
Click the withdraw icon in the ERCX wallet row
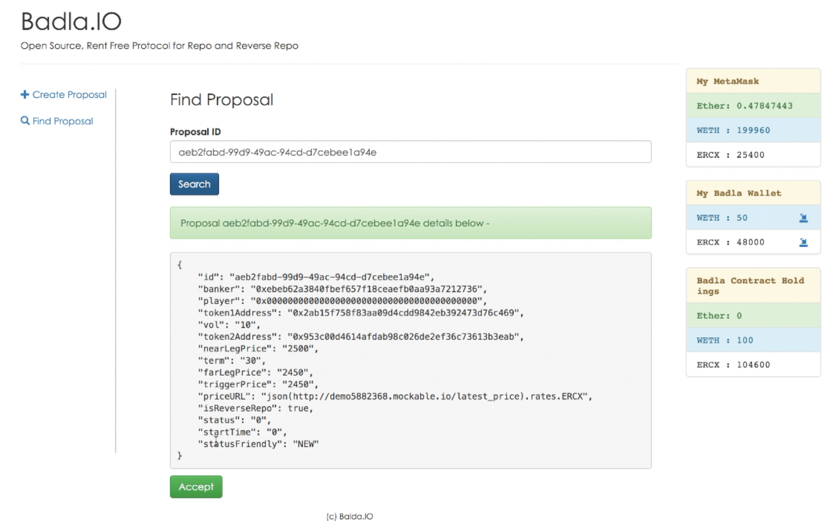point(803,242)
